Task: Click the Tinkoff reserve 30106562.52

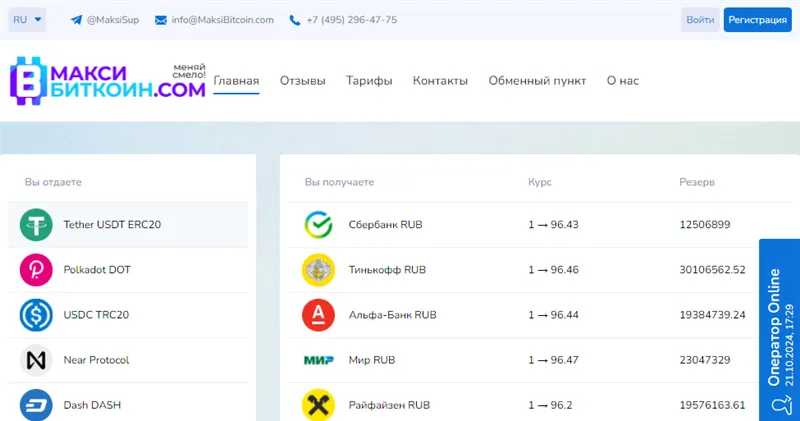Action: [712, 269]
